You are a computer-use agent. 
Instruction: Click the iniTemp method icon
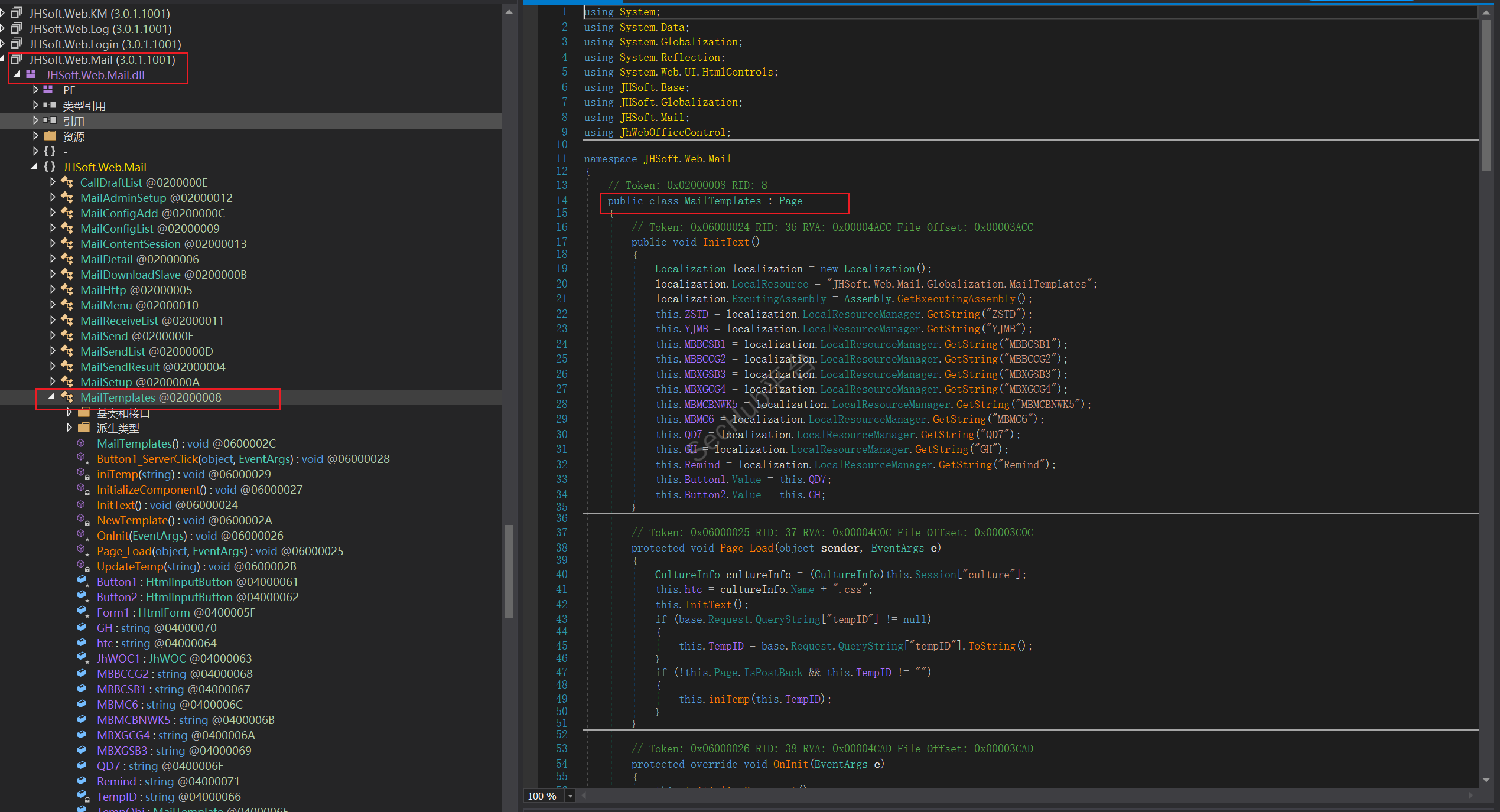click(x=83, y=474)
